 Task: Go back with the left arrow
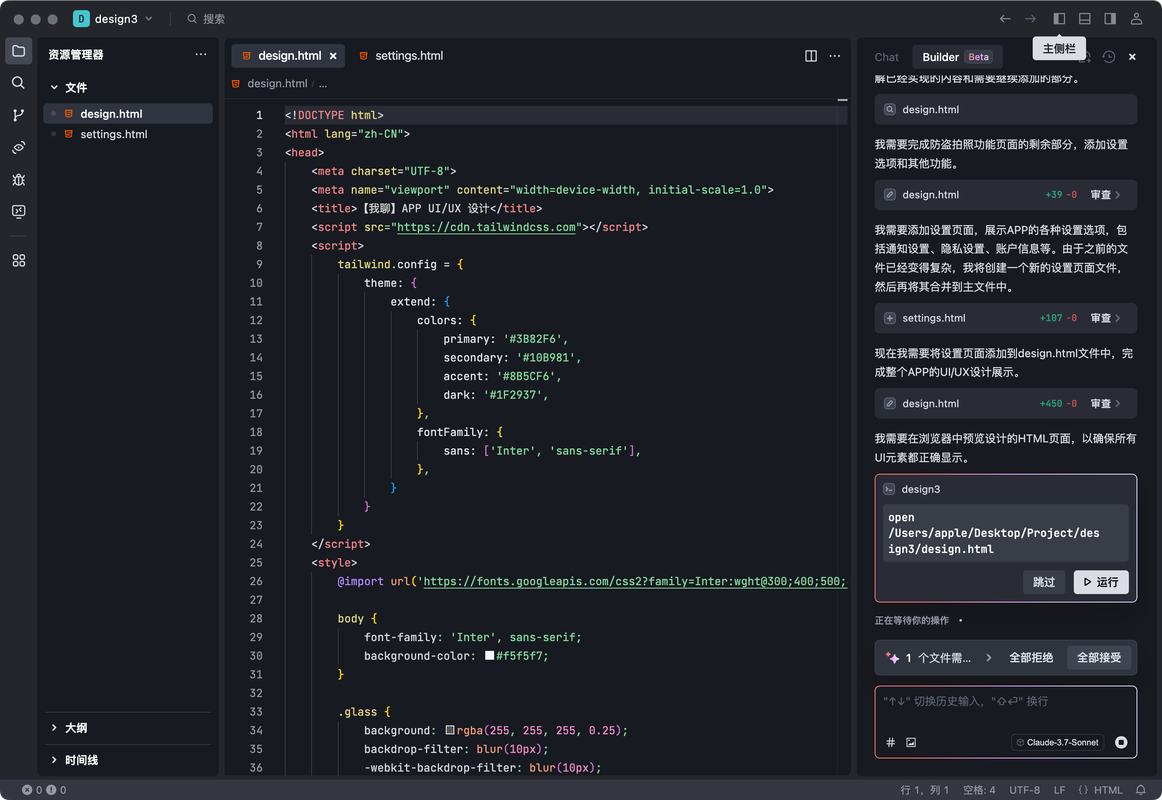[1005, 19]
